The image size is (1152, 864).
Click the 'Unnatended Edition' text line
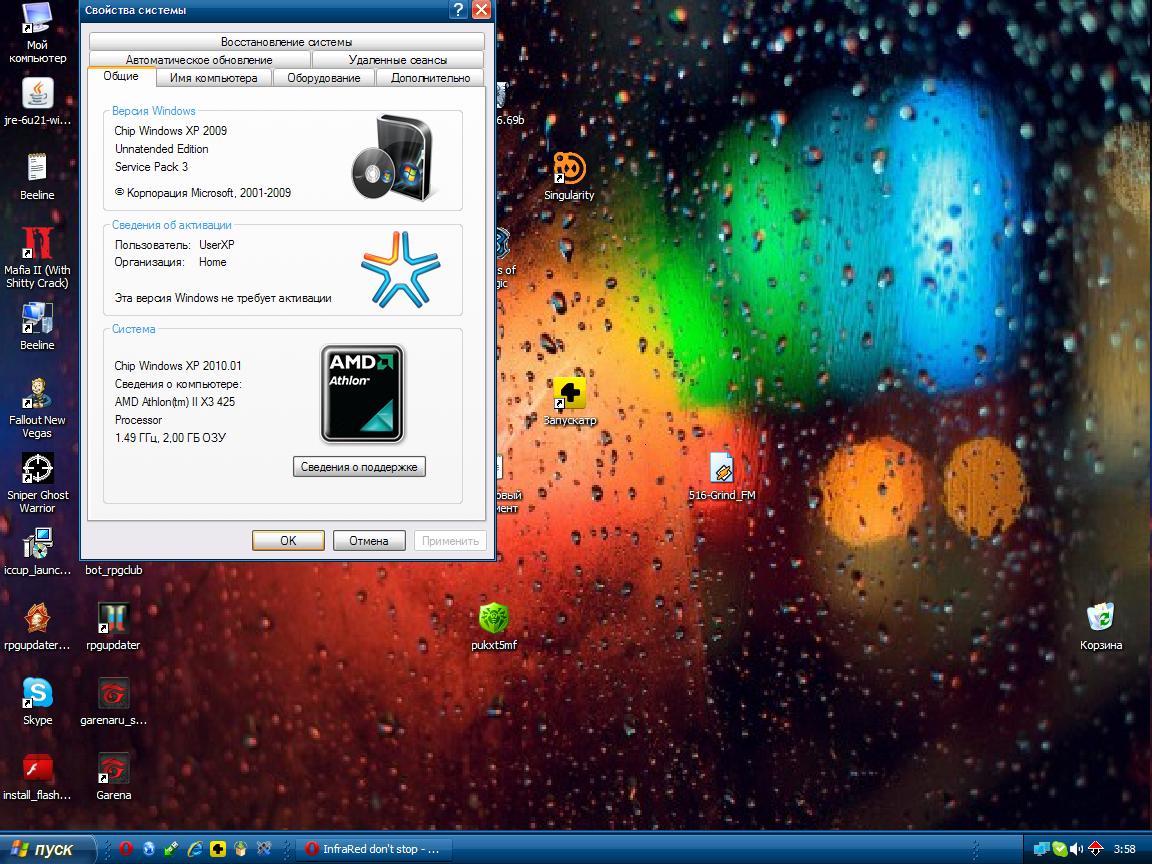(162, 148)
